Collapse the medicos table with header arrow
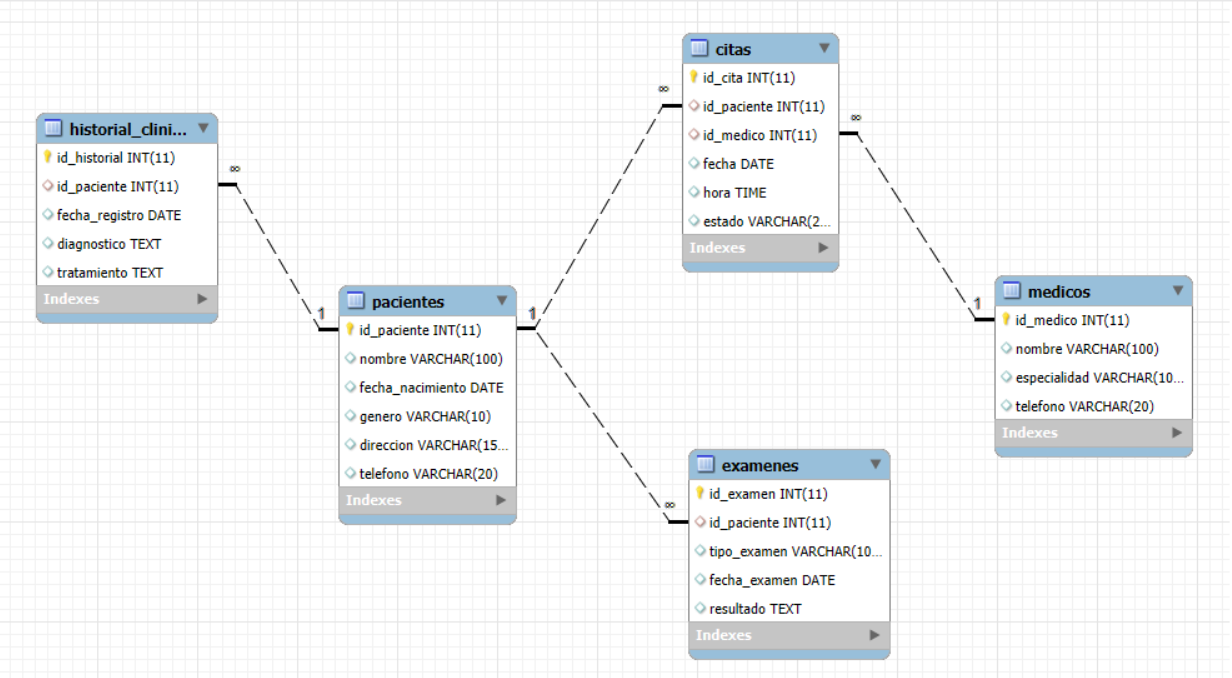The height and width of the screenshot is (678, 1232). click(x=1178, y=291)
